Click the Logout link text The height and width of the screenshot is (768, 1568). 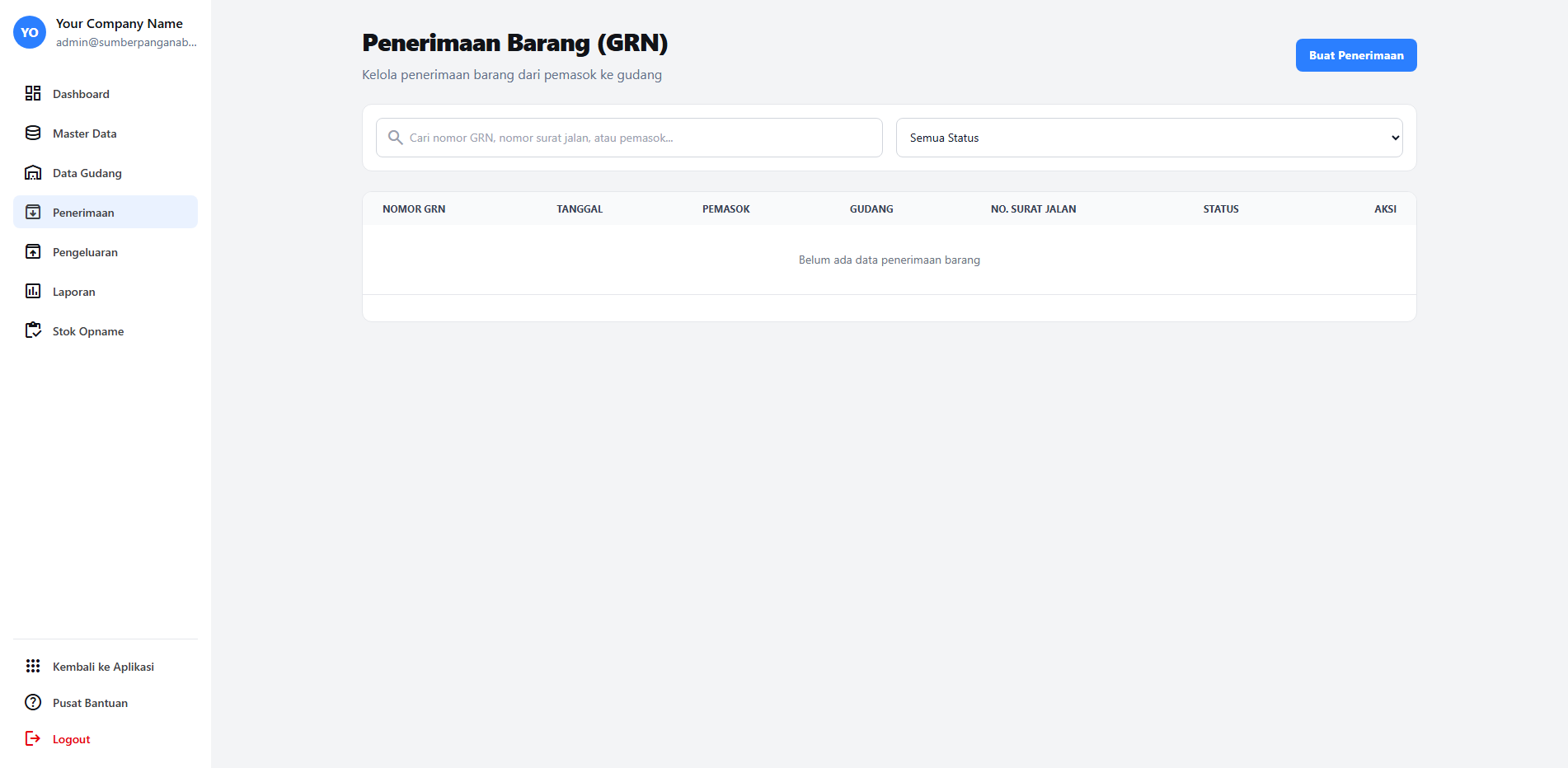coord(72,739)
